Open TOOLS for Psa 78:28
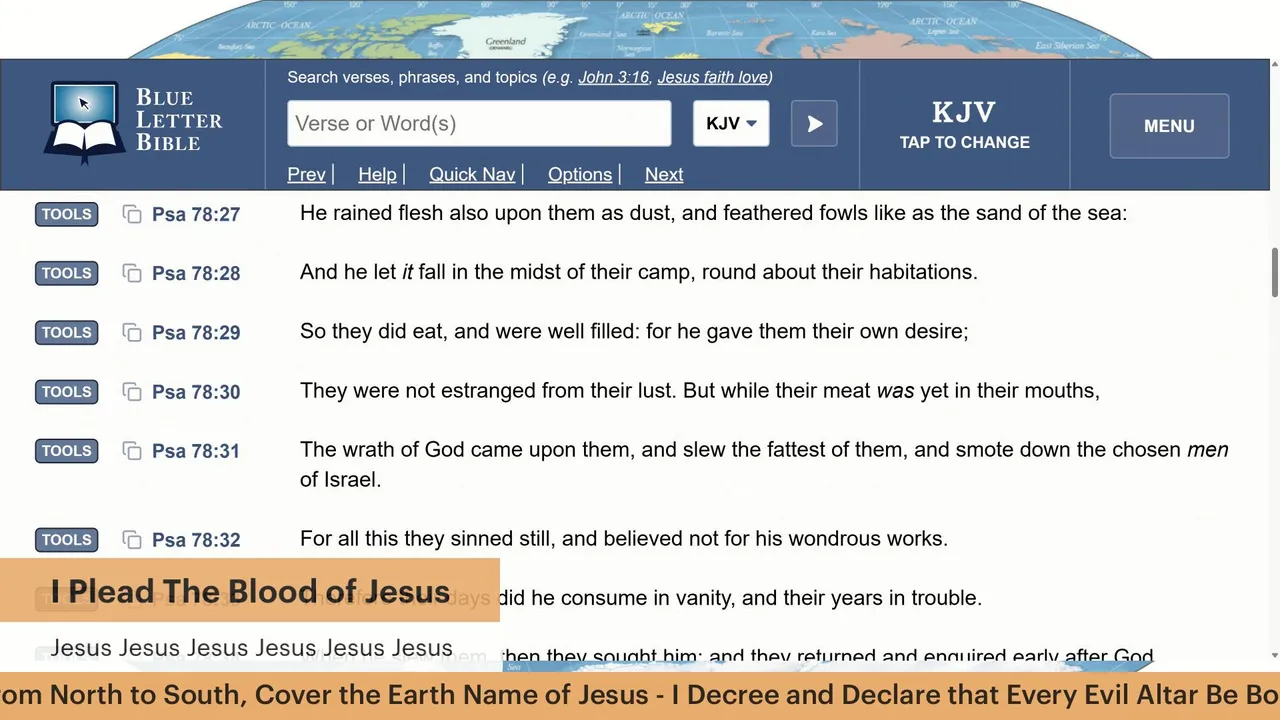This screenshot has height=720, width=1280. tap(67, 273)
